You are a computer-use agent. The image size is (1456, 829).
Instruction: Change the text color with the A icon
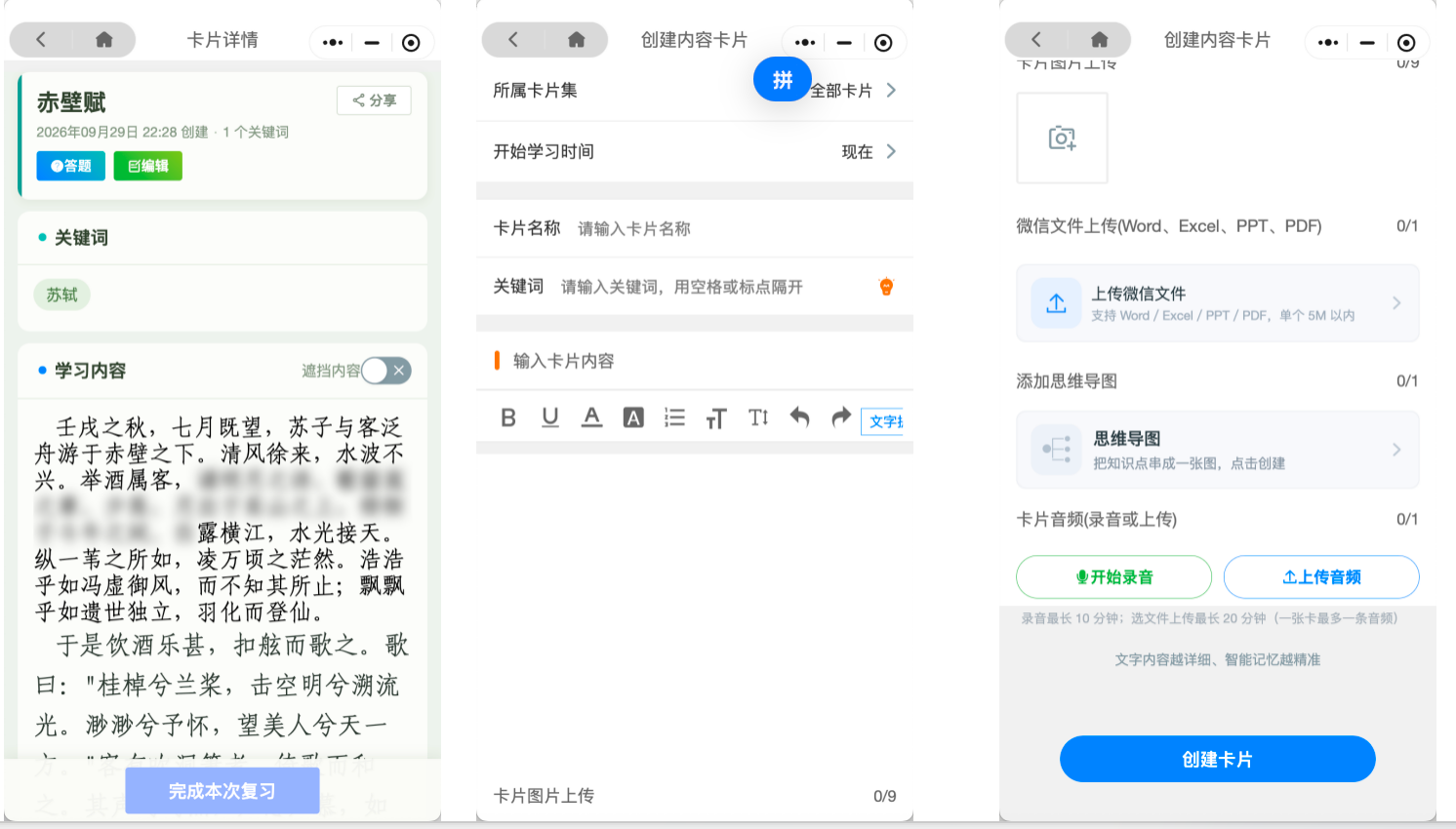[x=591, y=418]
